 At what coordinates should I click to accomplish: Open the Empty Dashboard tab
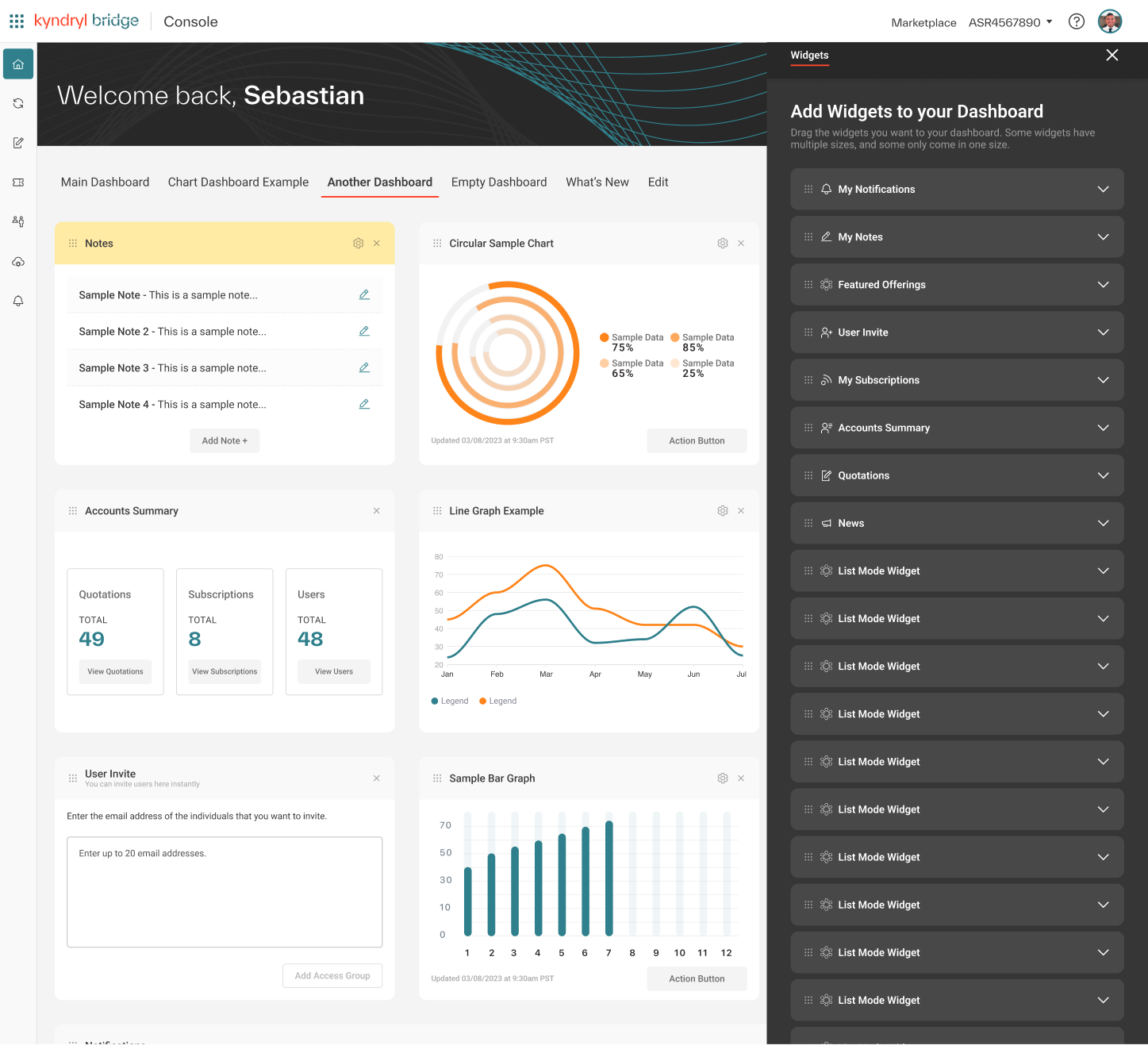[499, 183]
